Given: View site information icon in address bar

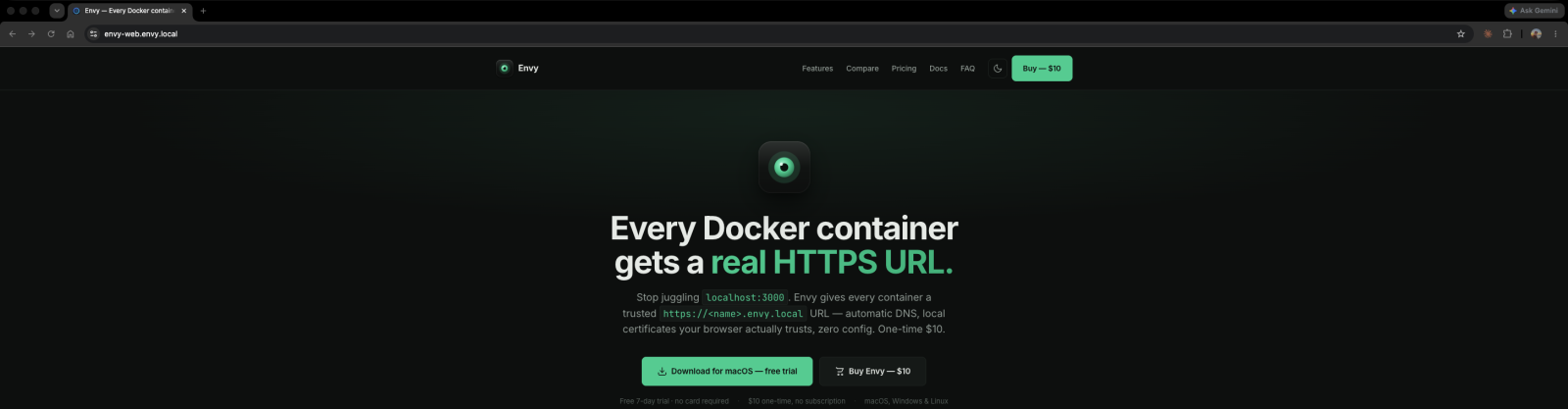Looking at the screenshot, I should pos(93,33).
